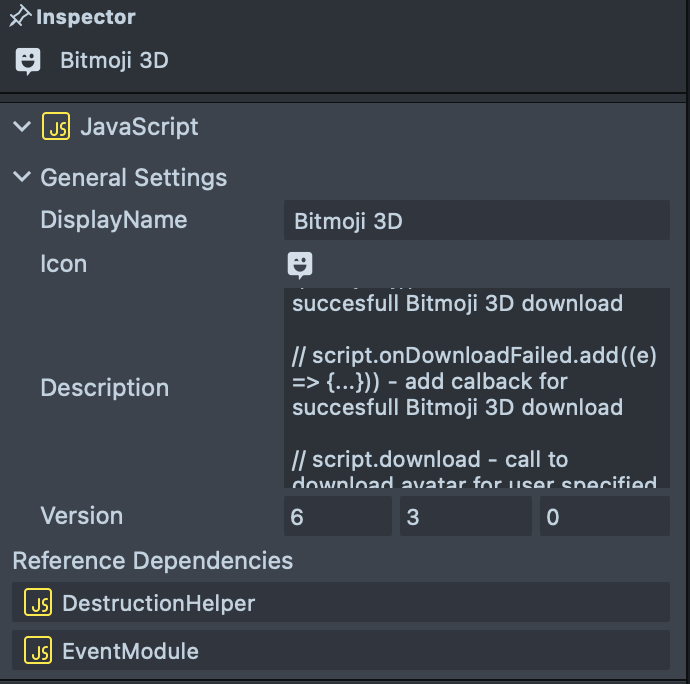The image size is (690, 684).
Task: Click inside the Description text area
Action: point(476,388)
